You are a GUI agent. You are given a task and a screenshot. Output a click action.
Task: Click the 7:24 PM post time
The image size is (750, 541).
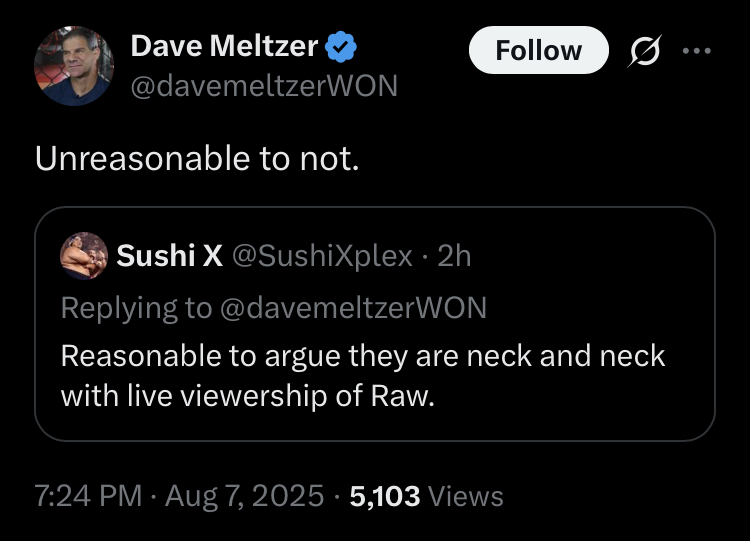88,495
